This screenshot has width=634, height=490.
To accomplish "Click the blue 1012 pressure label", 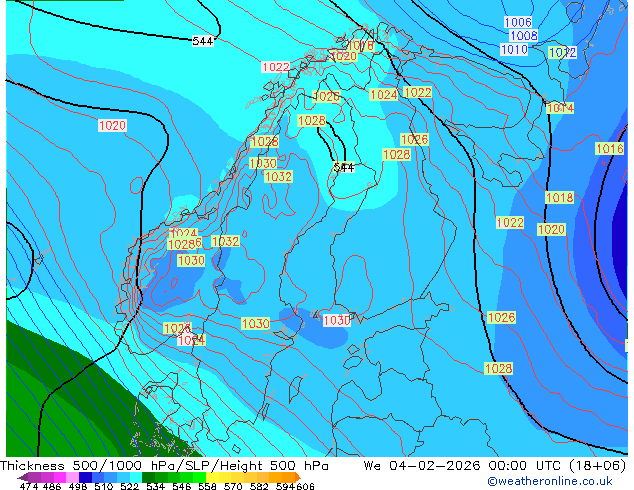I will click(x=562, y=52).
